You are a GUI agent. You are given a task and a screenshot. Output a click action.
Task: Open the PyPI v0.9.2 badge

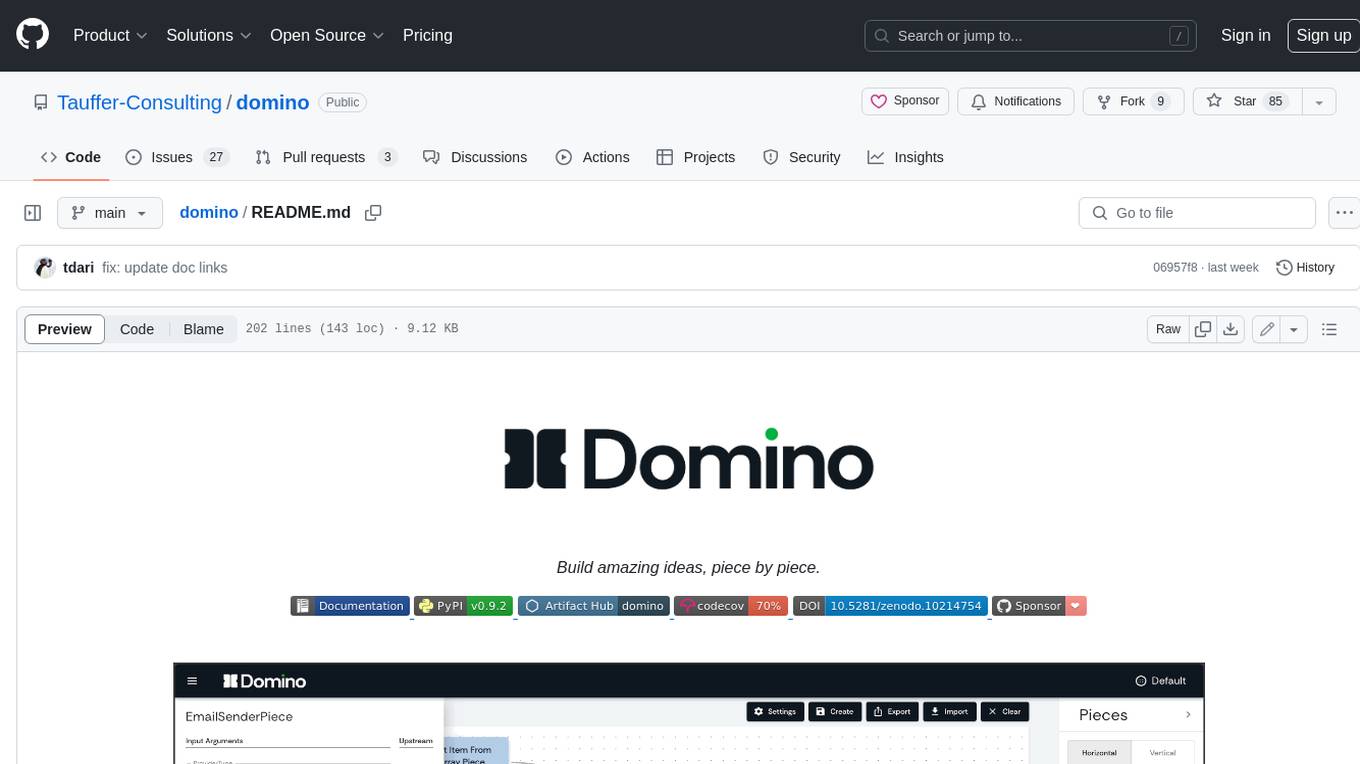[464, 606]
